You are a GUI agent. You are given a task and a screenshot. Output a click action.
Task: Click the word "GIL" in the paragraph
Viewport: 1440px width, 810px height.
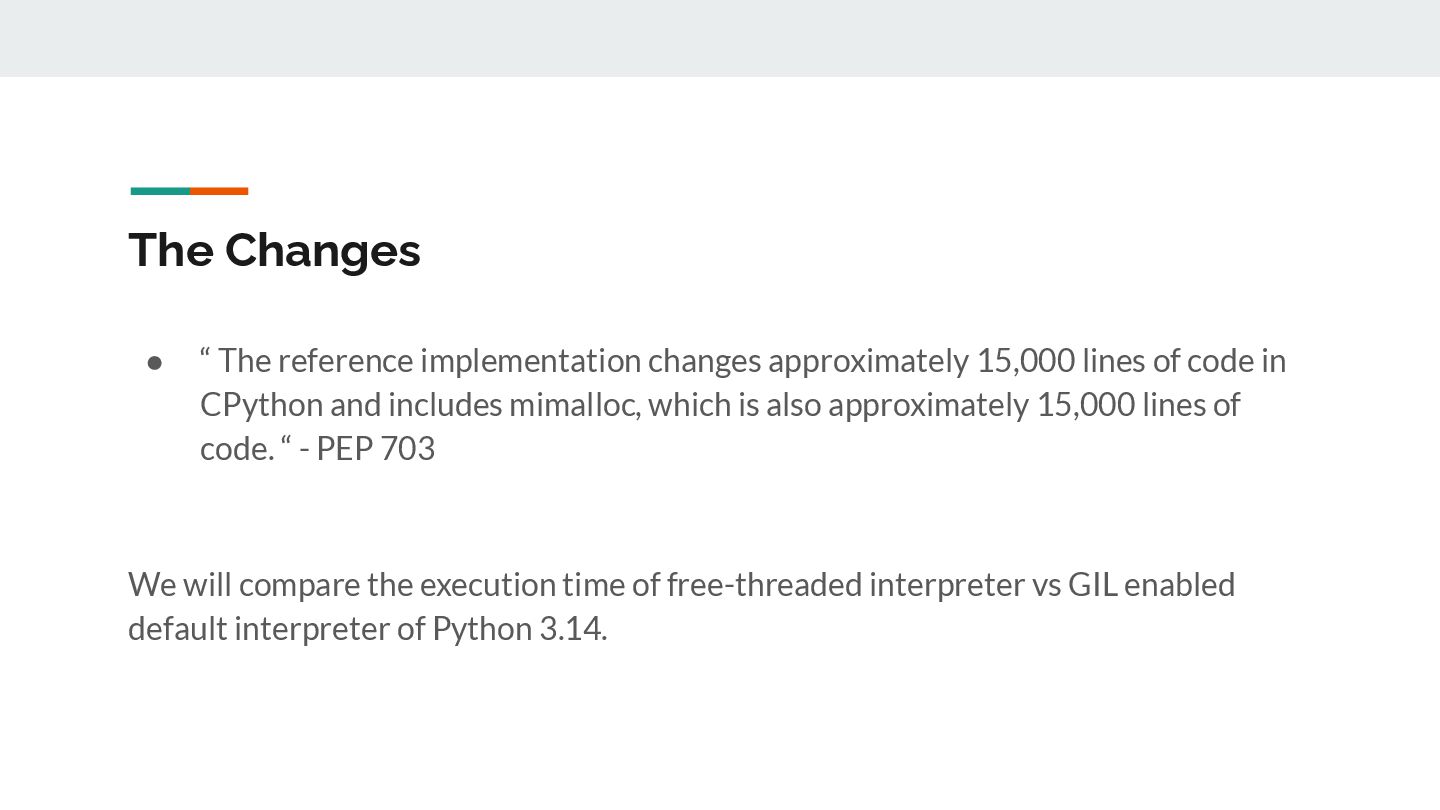pyautogui.click(x=1092, y=583)
